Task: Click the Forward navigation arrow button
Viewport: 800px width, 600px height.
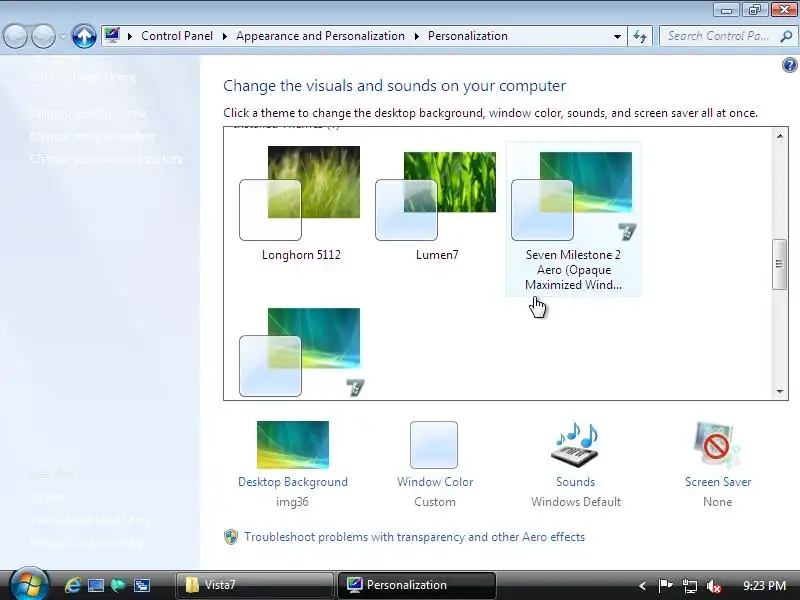Action: click(43, 36)
